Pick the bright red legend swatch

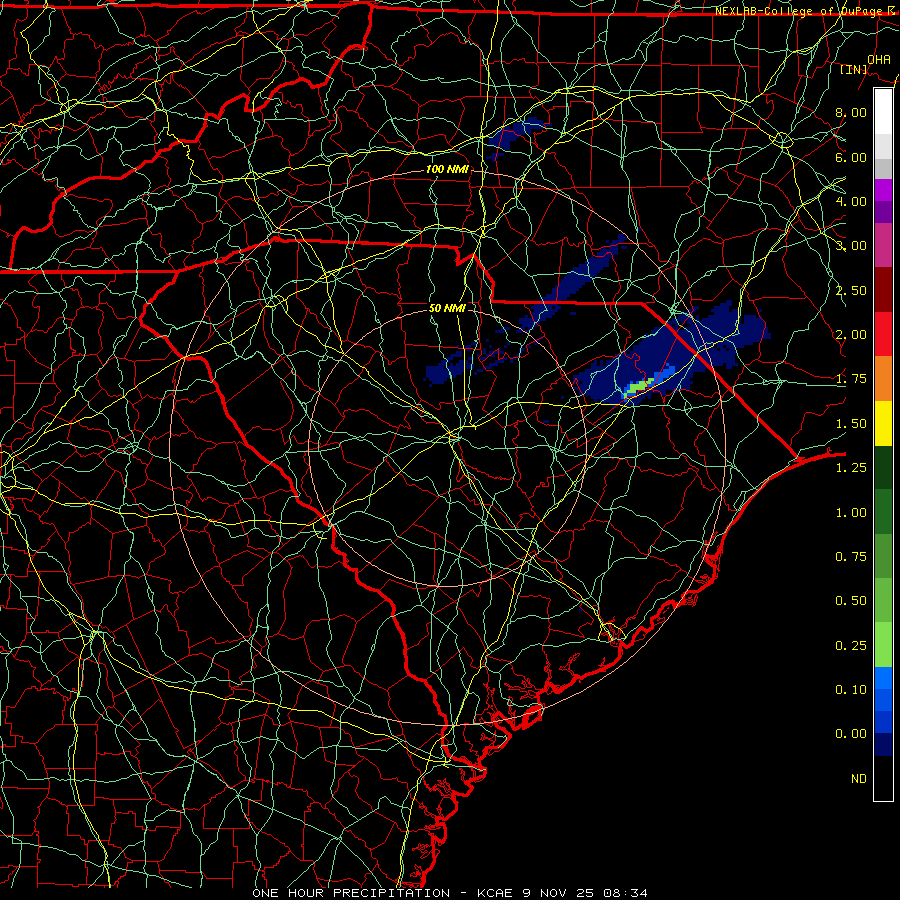point(883,334)
